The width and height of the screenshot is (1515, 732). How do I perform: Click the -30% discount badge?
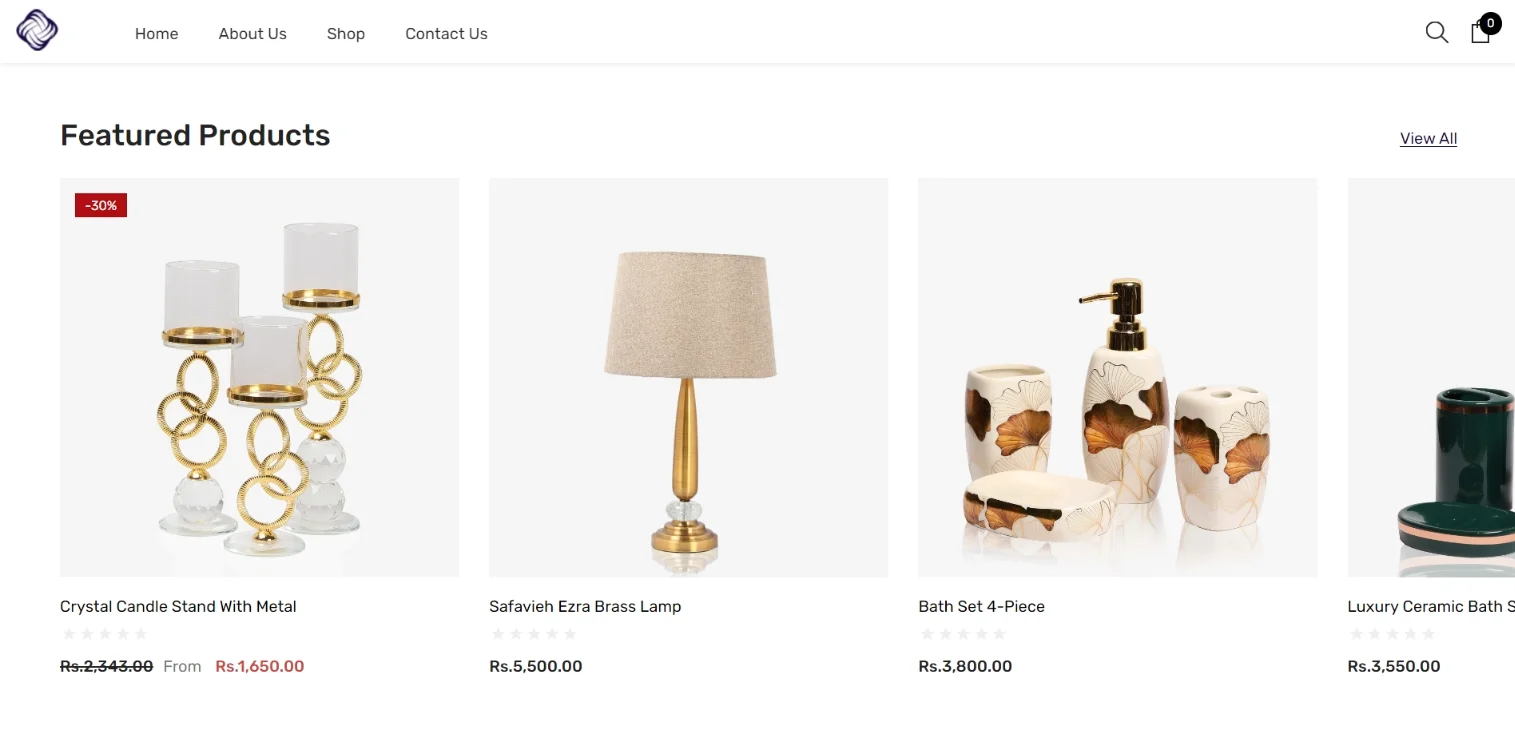click(x=101, y=205)
